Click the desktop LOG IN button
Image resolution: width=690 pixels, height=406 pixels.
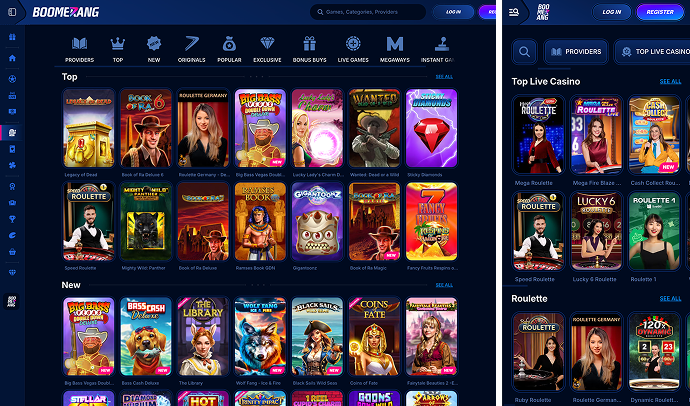(x=453, y=12)
